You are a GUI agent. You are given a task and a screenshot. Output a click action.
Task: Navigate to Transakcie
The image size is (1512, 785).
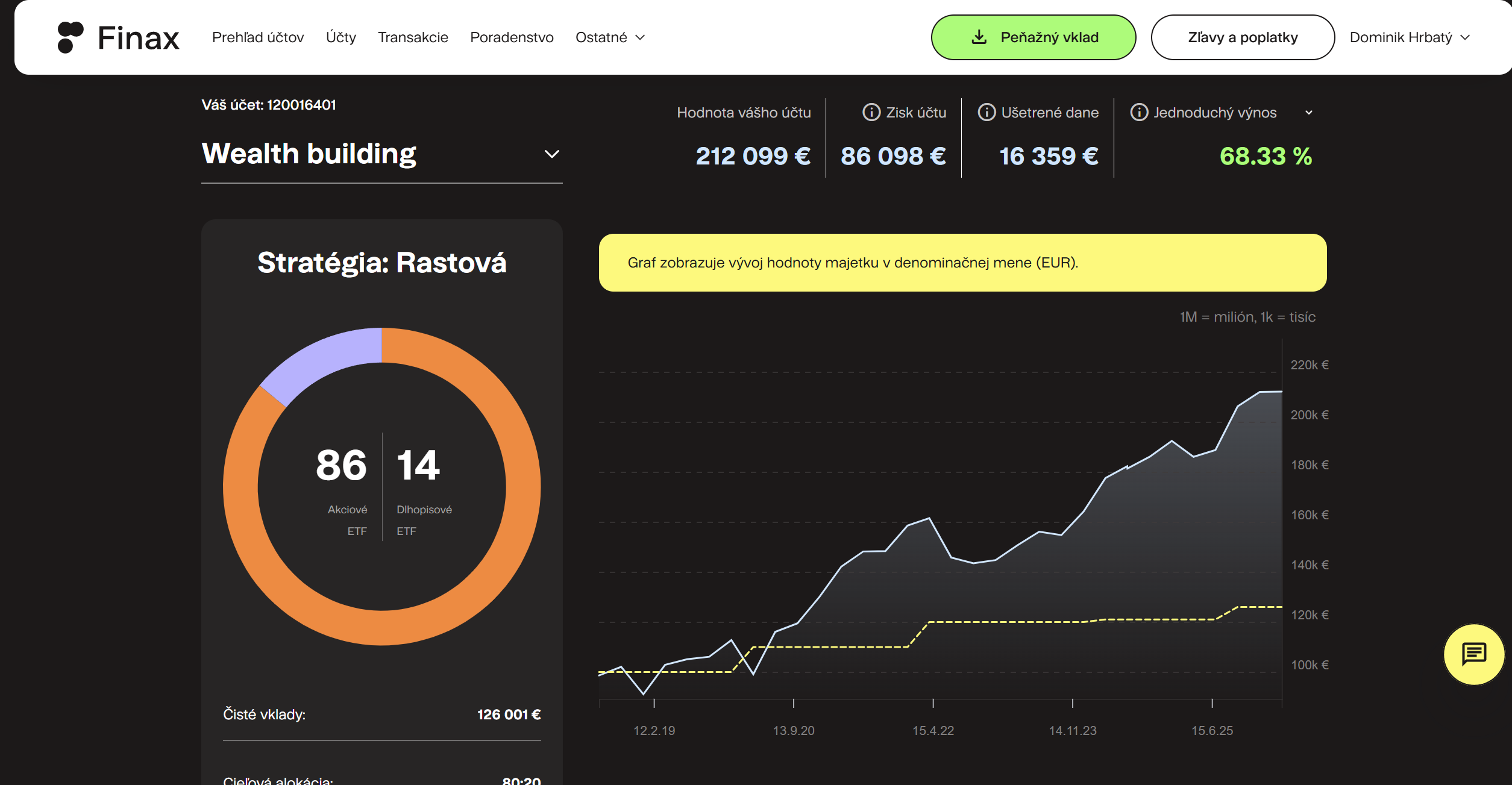(x=413, y=37)
